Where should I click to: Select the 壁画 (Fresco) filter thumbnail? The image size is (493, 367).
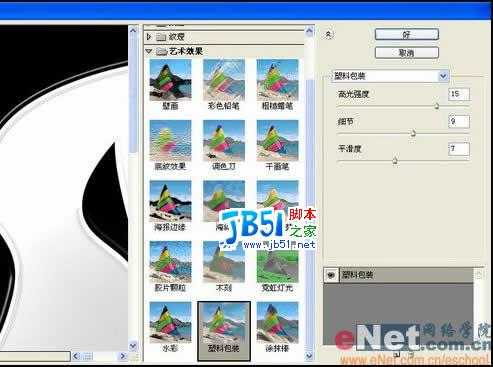click(x=170, y=80)
